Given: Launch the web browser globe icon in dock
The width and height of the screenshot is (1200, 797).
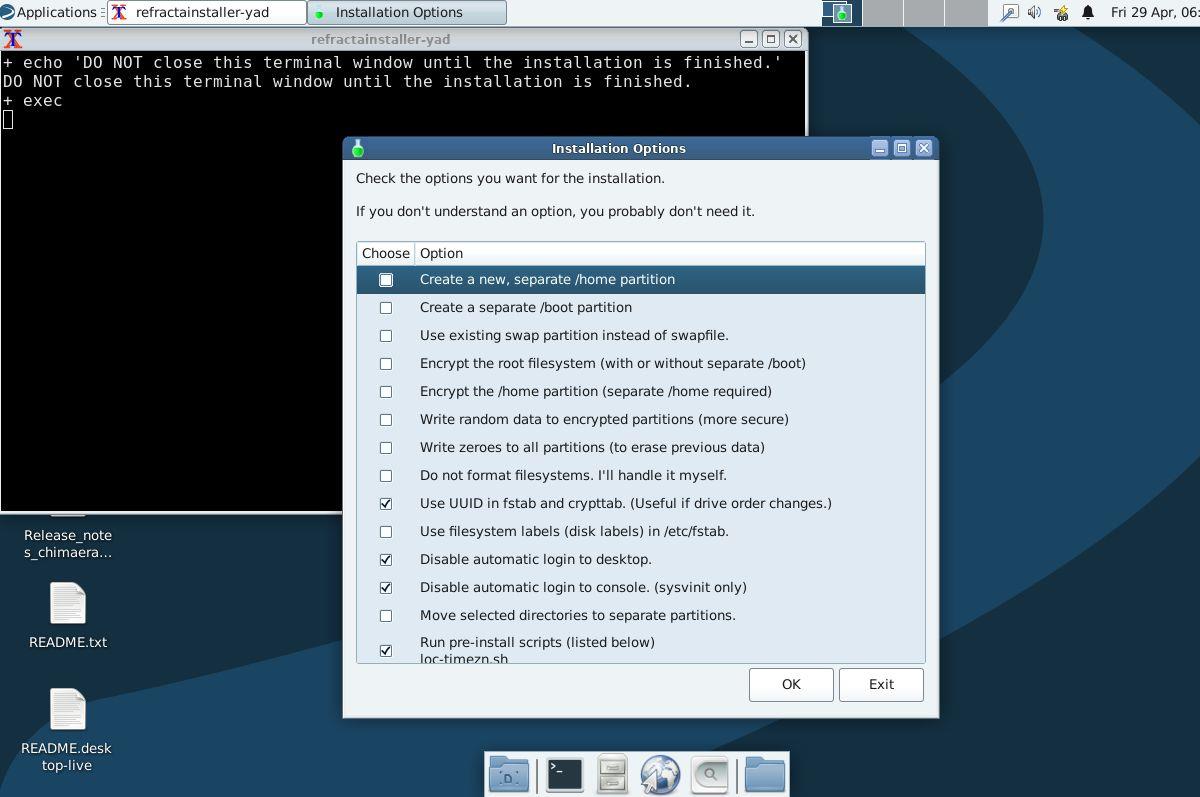Looking at the screenshot, I should [x=661, y=774].
